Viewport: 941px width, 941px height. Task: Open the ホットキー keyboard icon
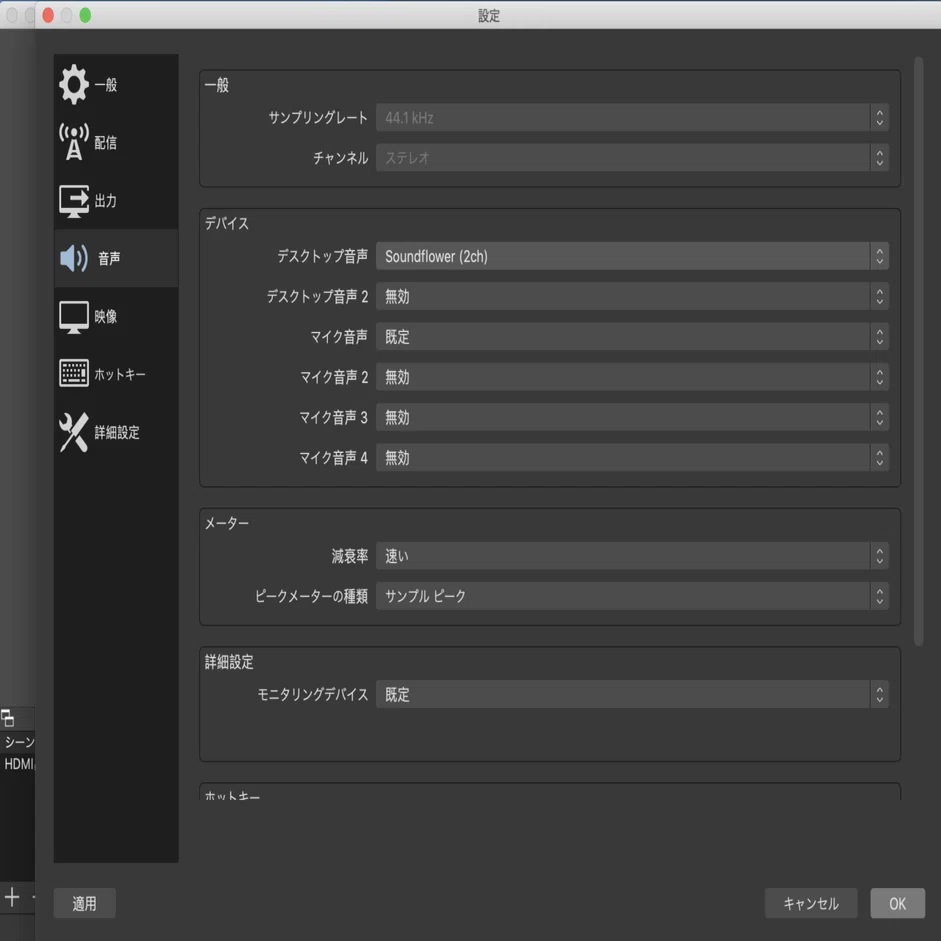point(74,374)
